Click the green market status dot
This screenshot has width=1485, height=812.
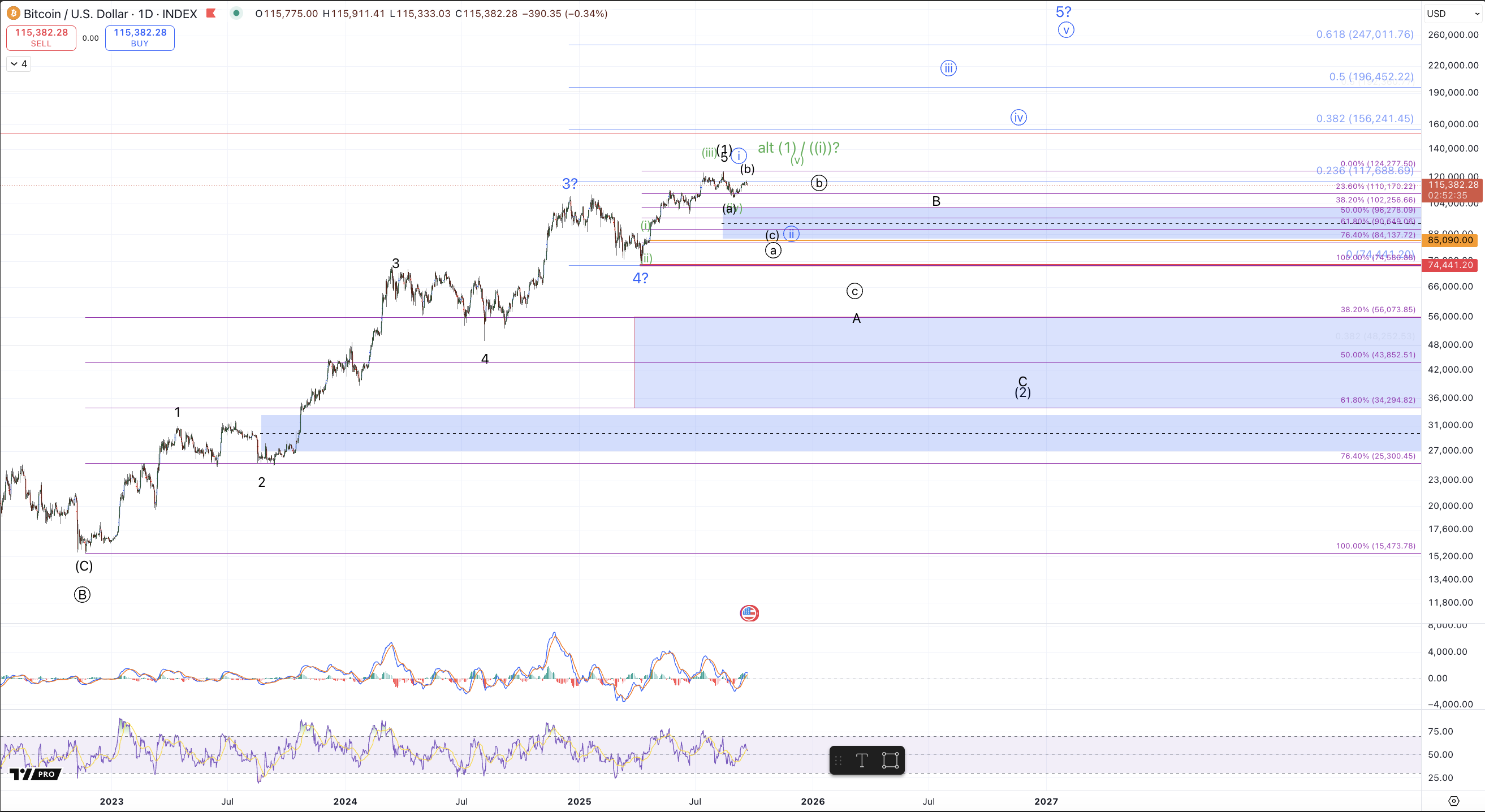pyautogui.click(x=236, y=13)
